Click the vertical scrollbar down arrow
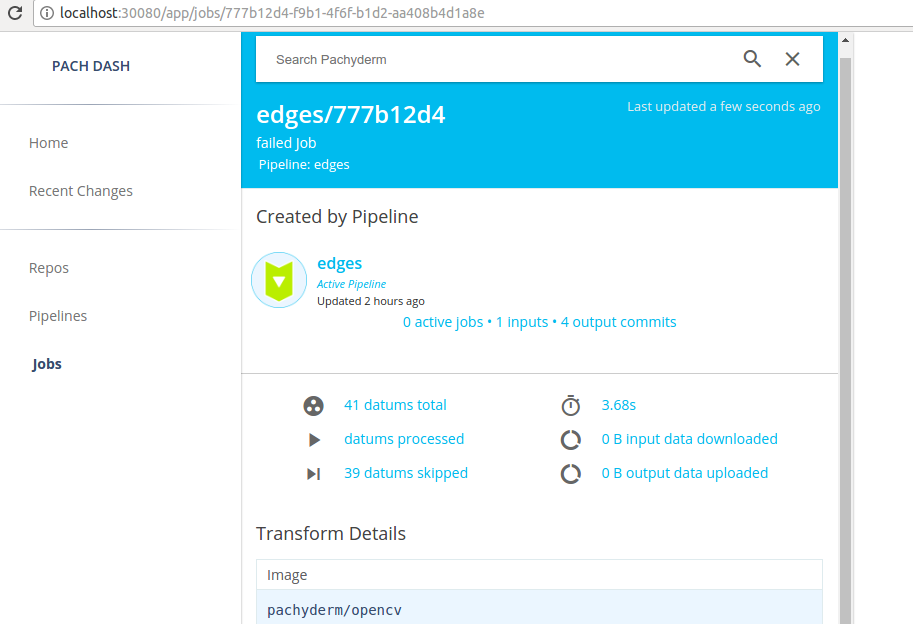This screenshot has height=624, width=913. (x=845, y=617)
